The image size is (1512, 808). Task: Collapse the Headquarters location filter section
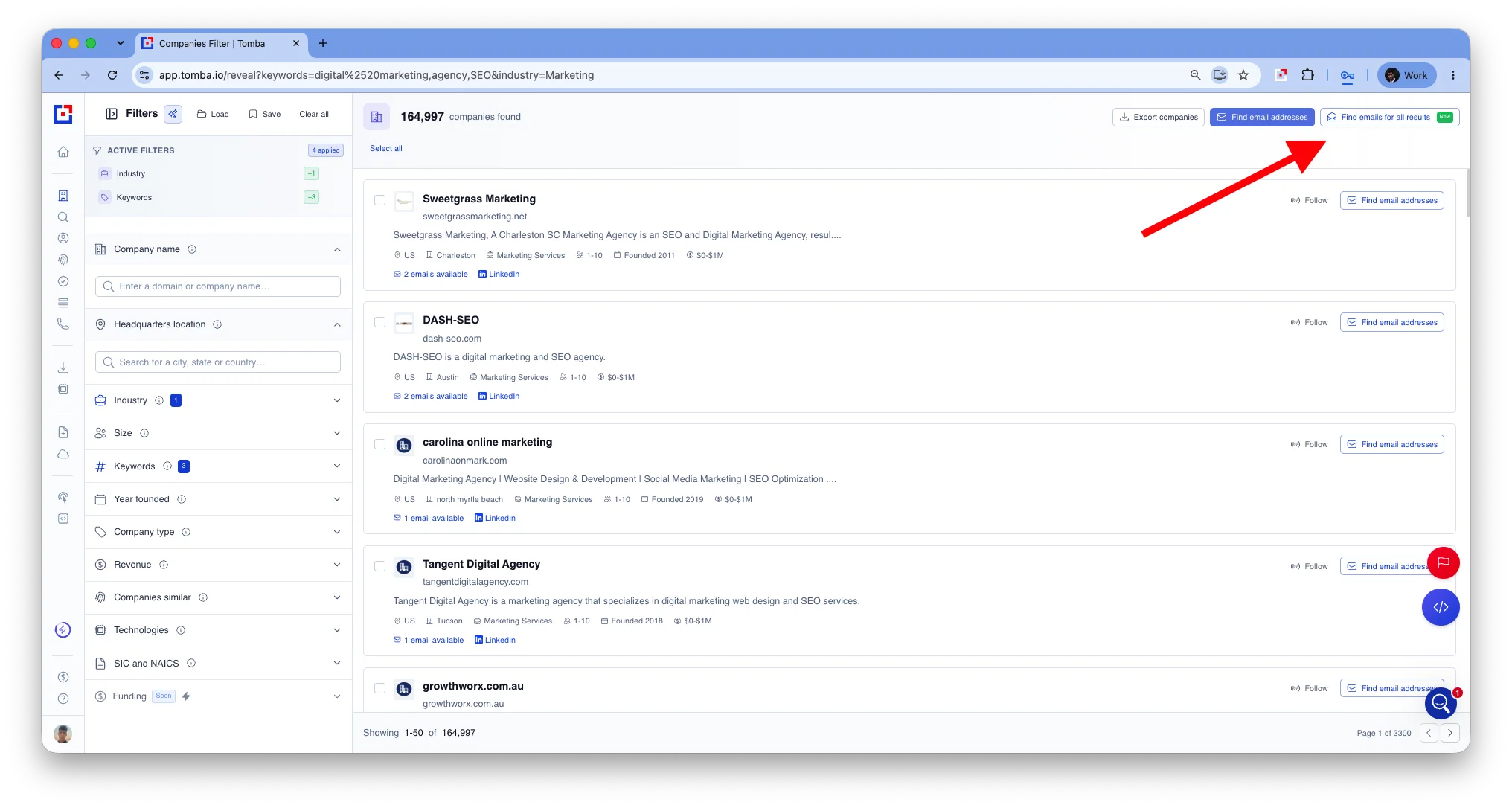click(337, 324)
